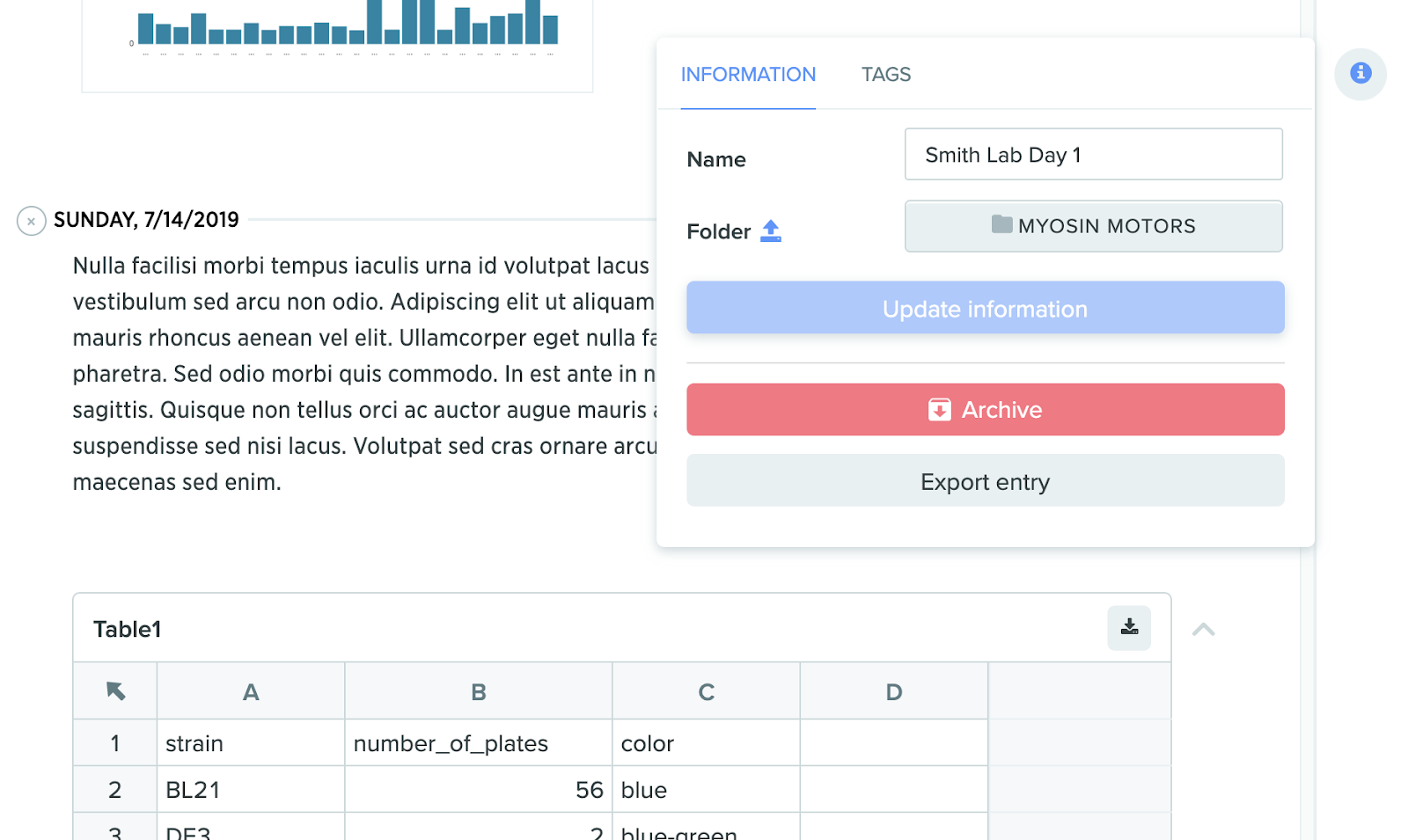Click the cell containing BL21
1408x840 pixels.
click(x=251, y=790)
